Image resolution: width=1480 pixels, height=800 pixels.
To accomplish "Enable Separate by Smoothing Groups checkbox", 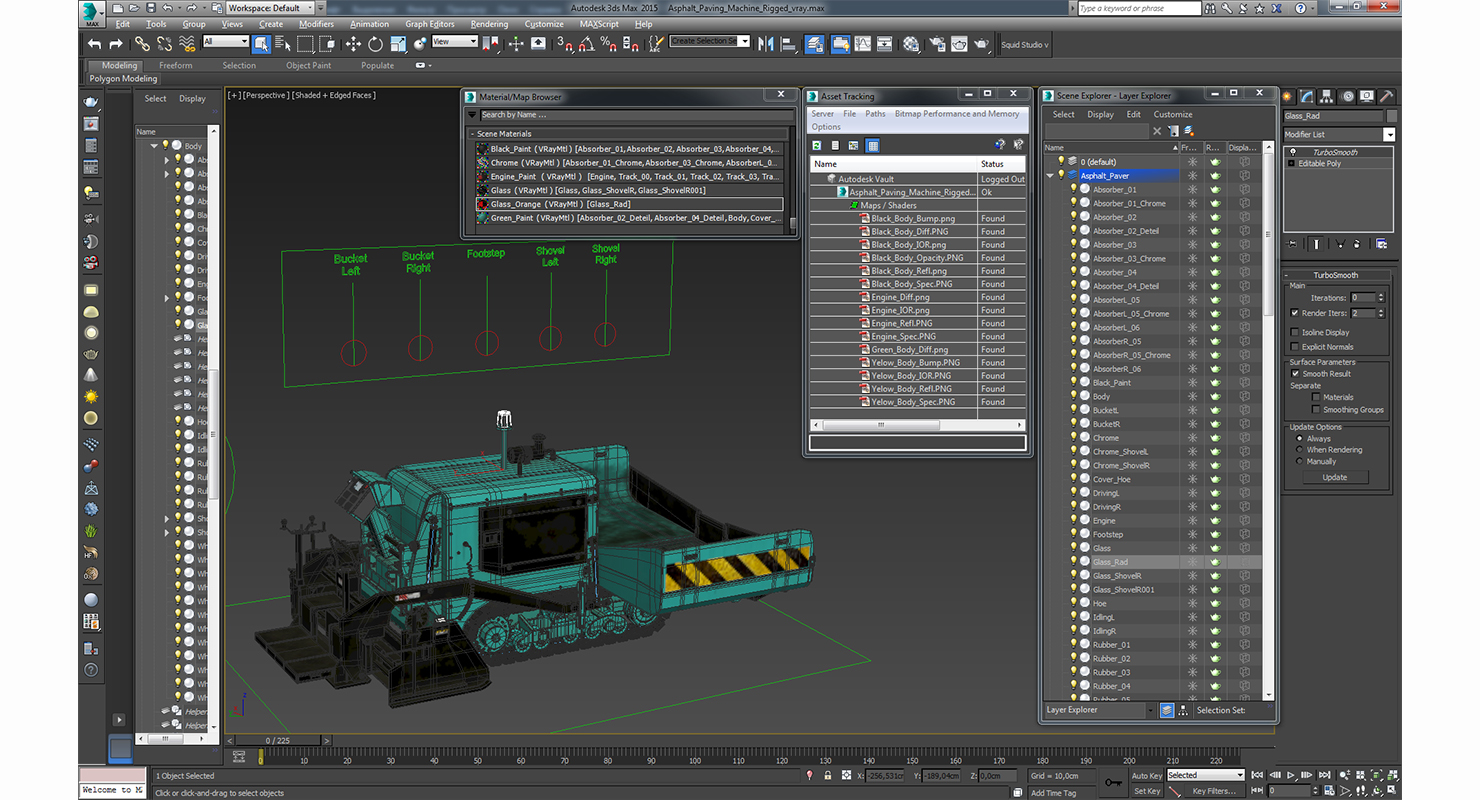I will [x=1316, y=409].
